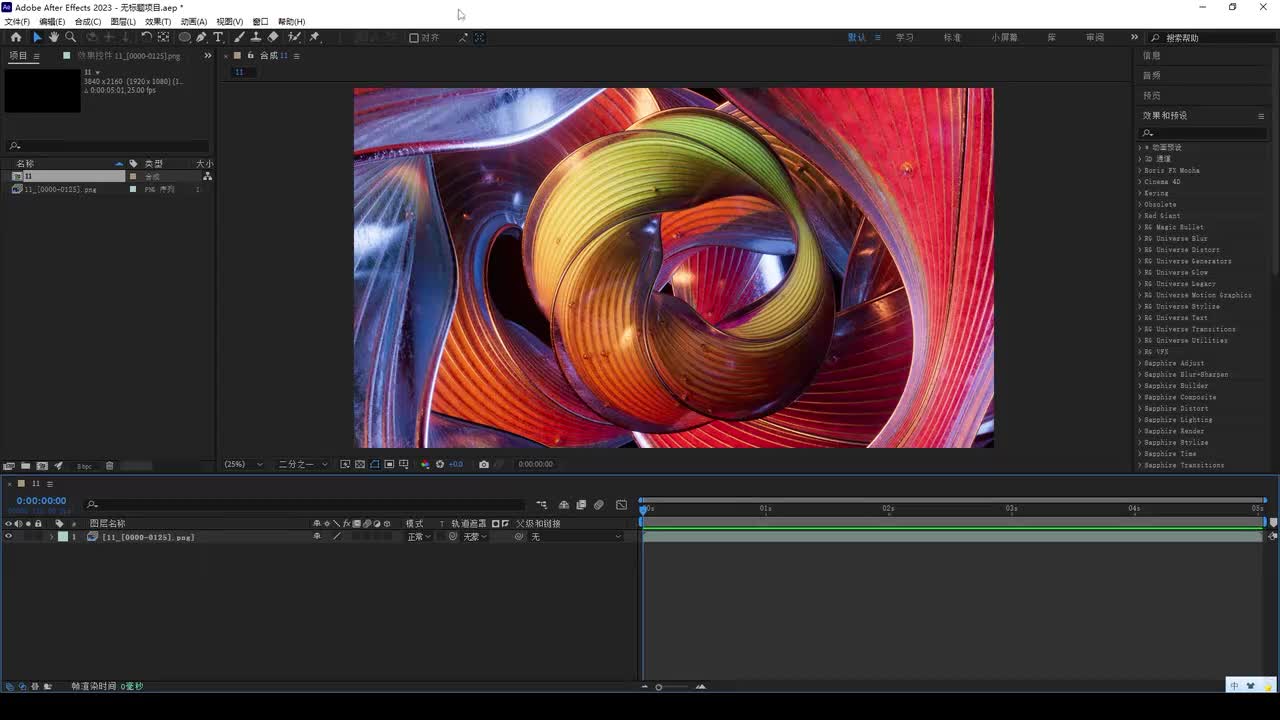Open the 正常 blend mode dropdown
Image resolution: width=1280 pixels, height=720 pixels.
coord(419,537)
